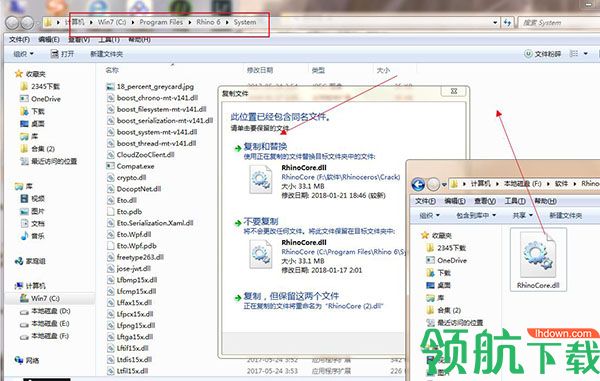Open 最近访问的位置 in System window sidebar

pyautogui.click(x=49, y=161)
